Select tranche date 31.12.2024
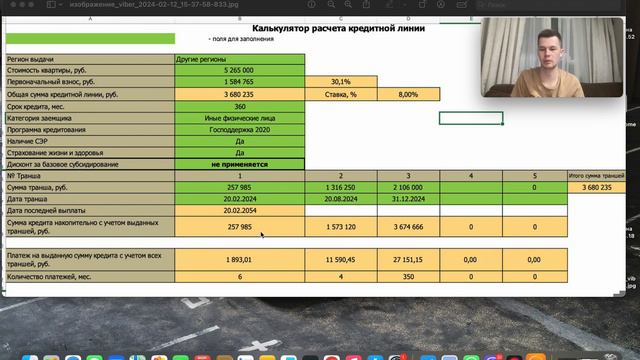 click(x=409, y=199)
